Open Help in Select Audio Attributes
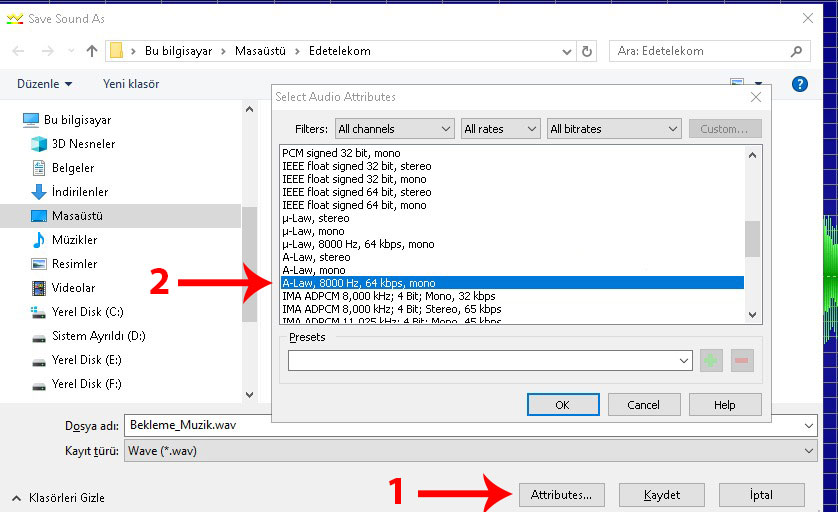 (725, 405)
